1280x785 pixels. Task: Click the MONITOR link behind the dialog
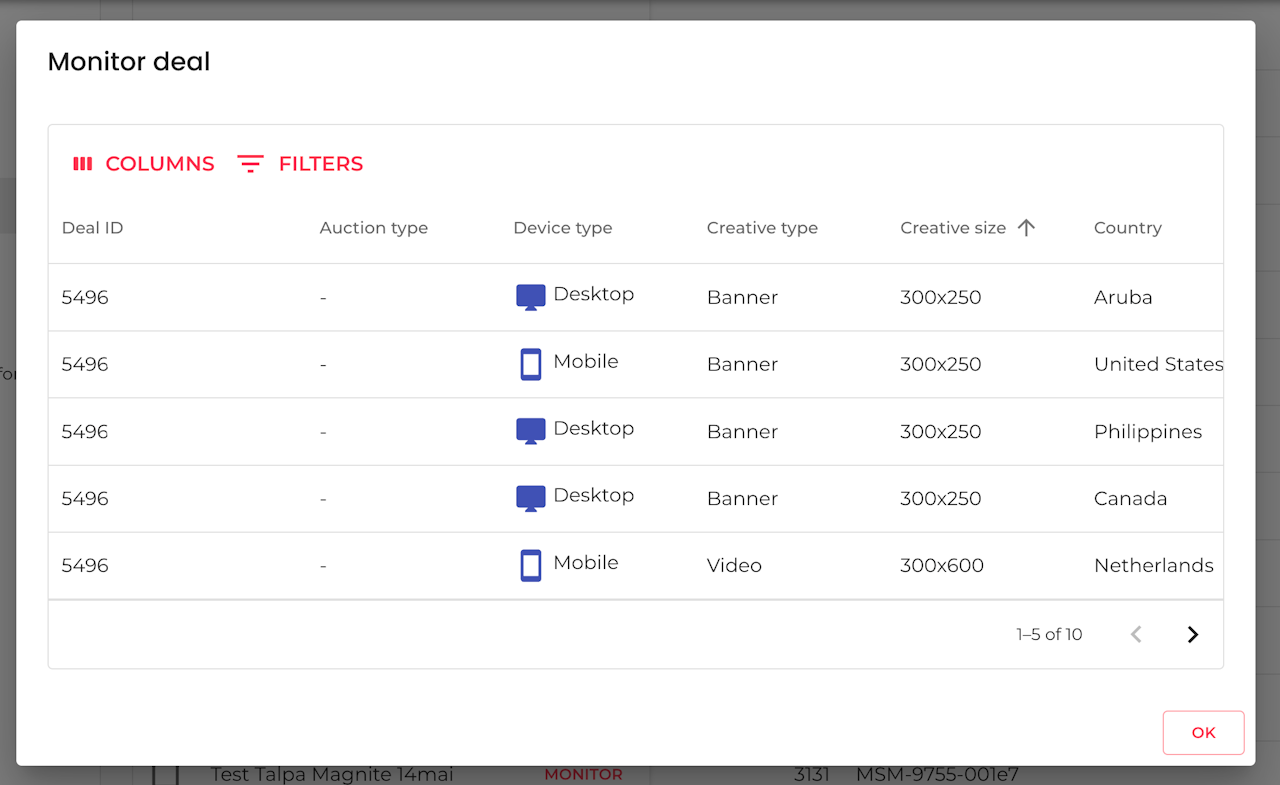583,774
